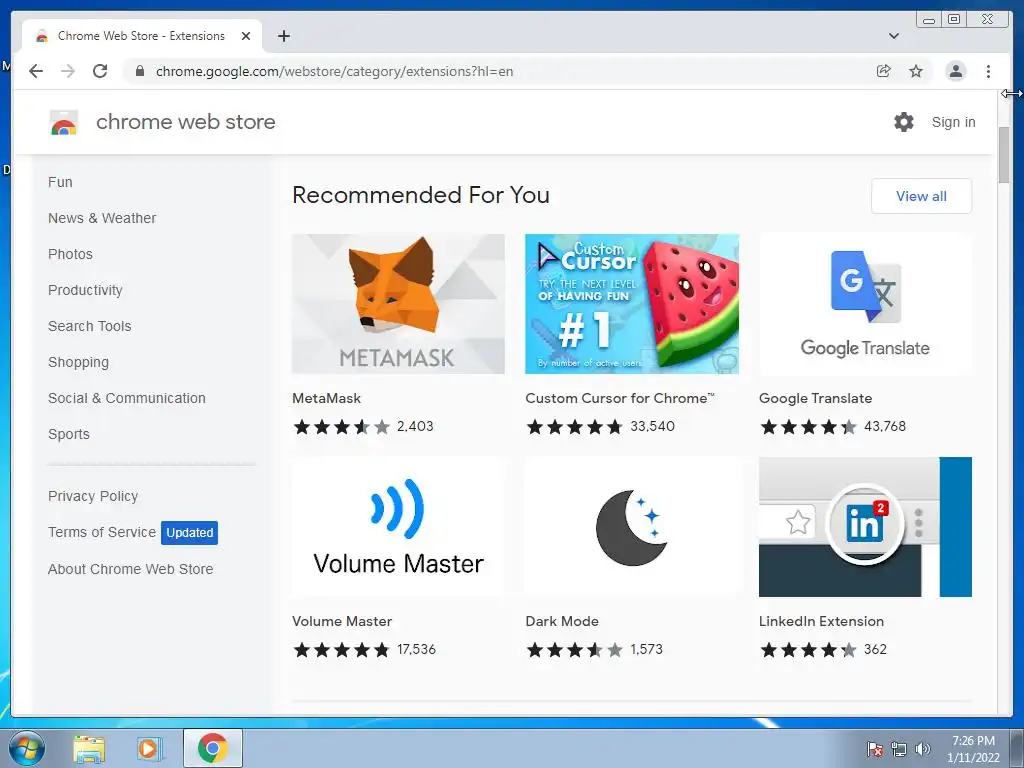
Task: Click the Volume Master title text
Action: (x=342, y=621)
